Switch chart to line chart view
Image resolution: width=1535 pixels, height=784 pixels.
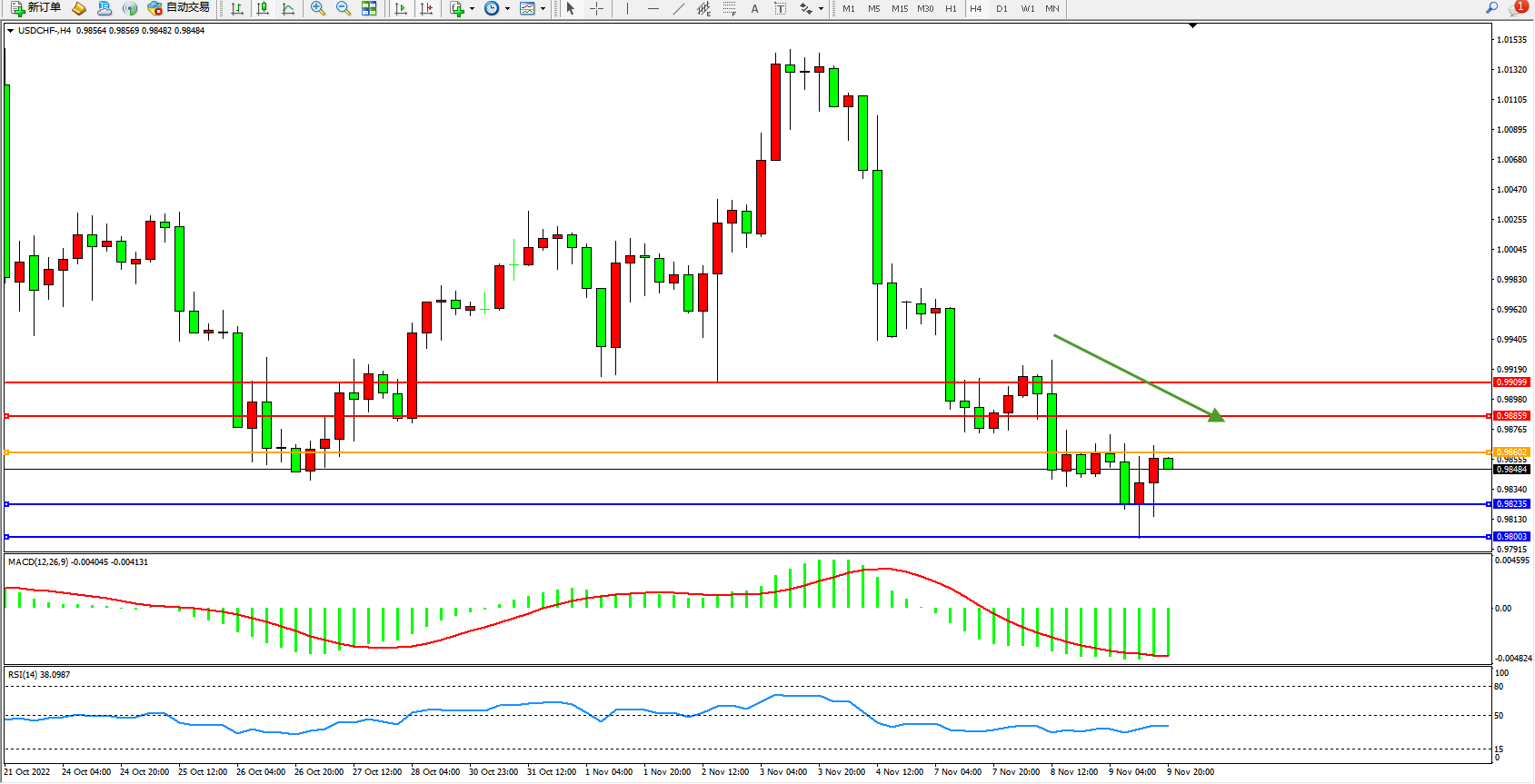[288, 8]
